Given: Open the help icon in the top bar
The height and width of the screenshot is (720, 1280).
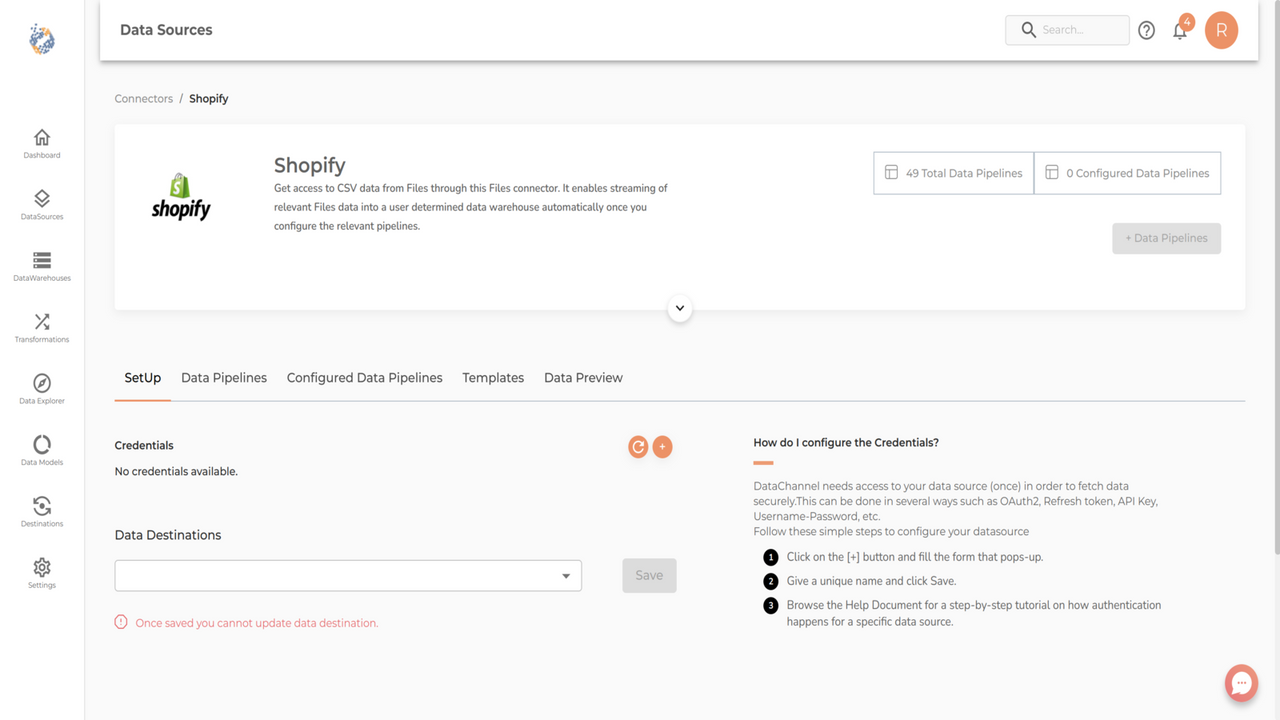Looking at the screenshot, I should pyautogui.click(x=1146, y=30).
